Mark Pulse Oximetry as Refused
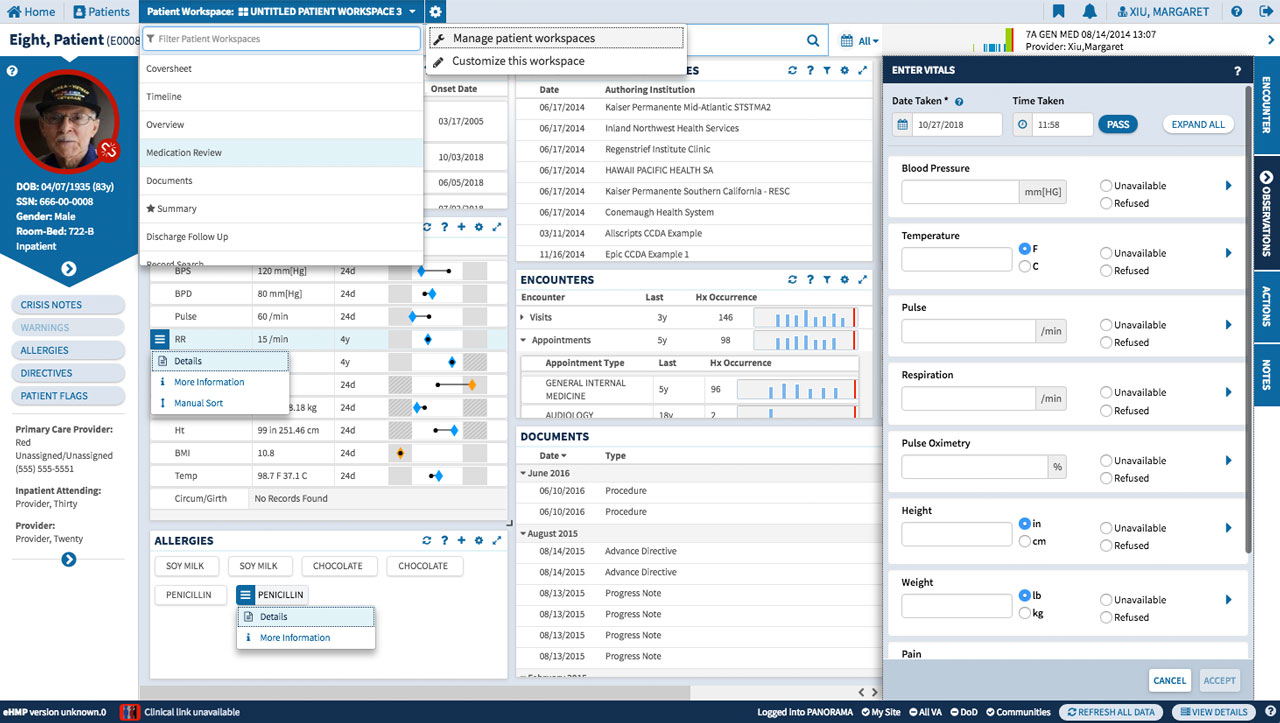 click(x=1107, y=478)
